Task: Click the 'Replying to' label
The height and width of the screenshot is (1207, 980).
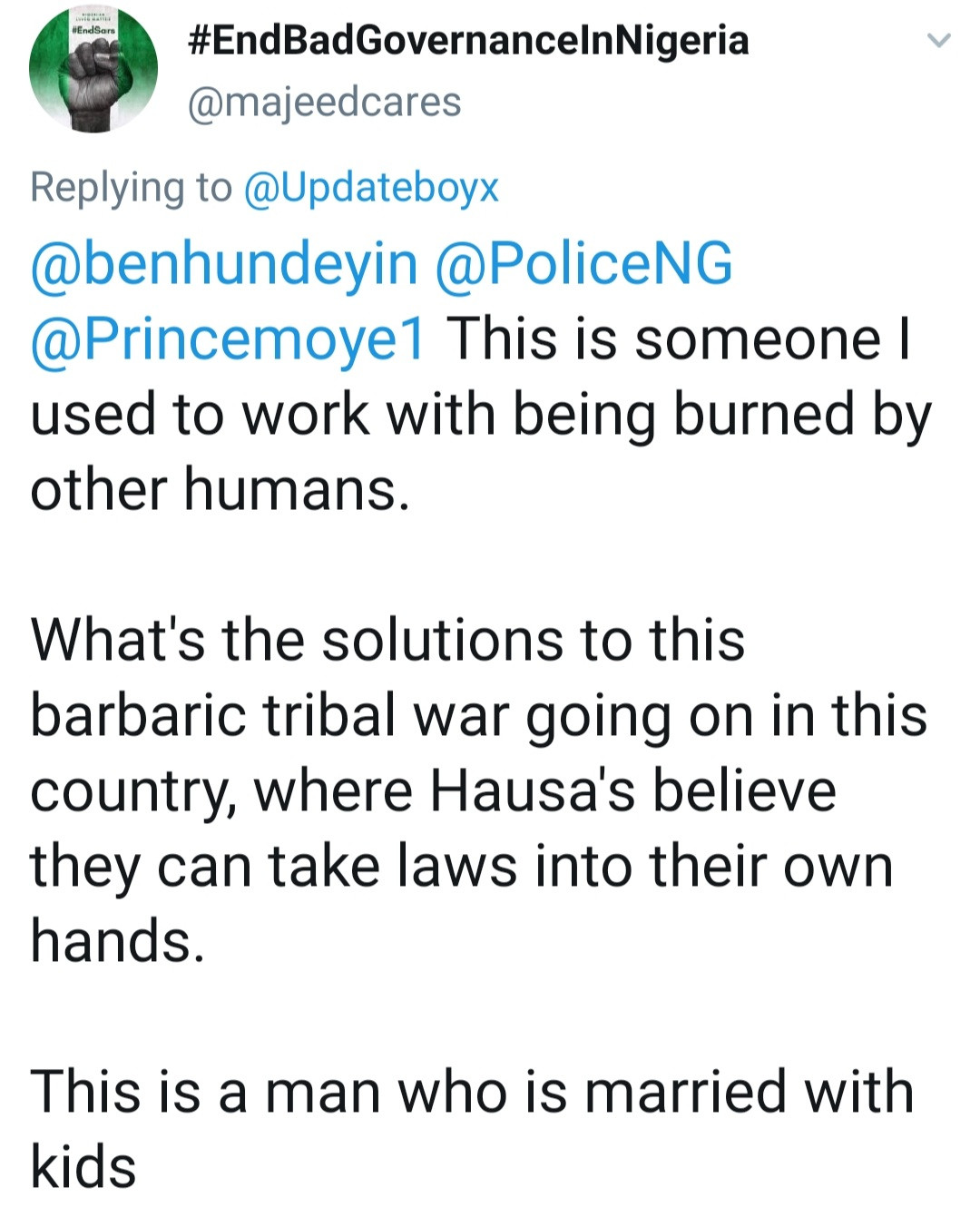Action: (x=132, y=188)
